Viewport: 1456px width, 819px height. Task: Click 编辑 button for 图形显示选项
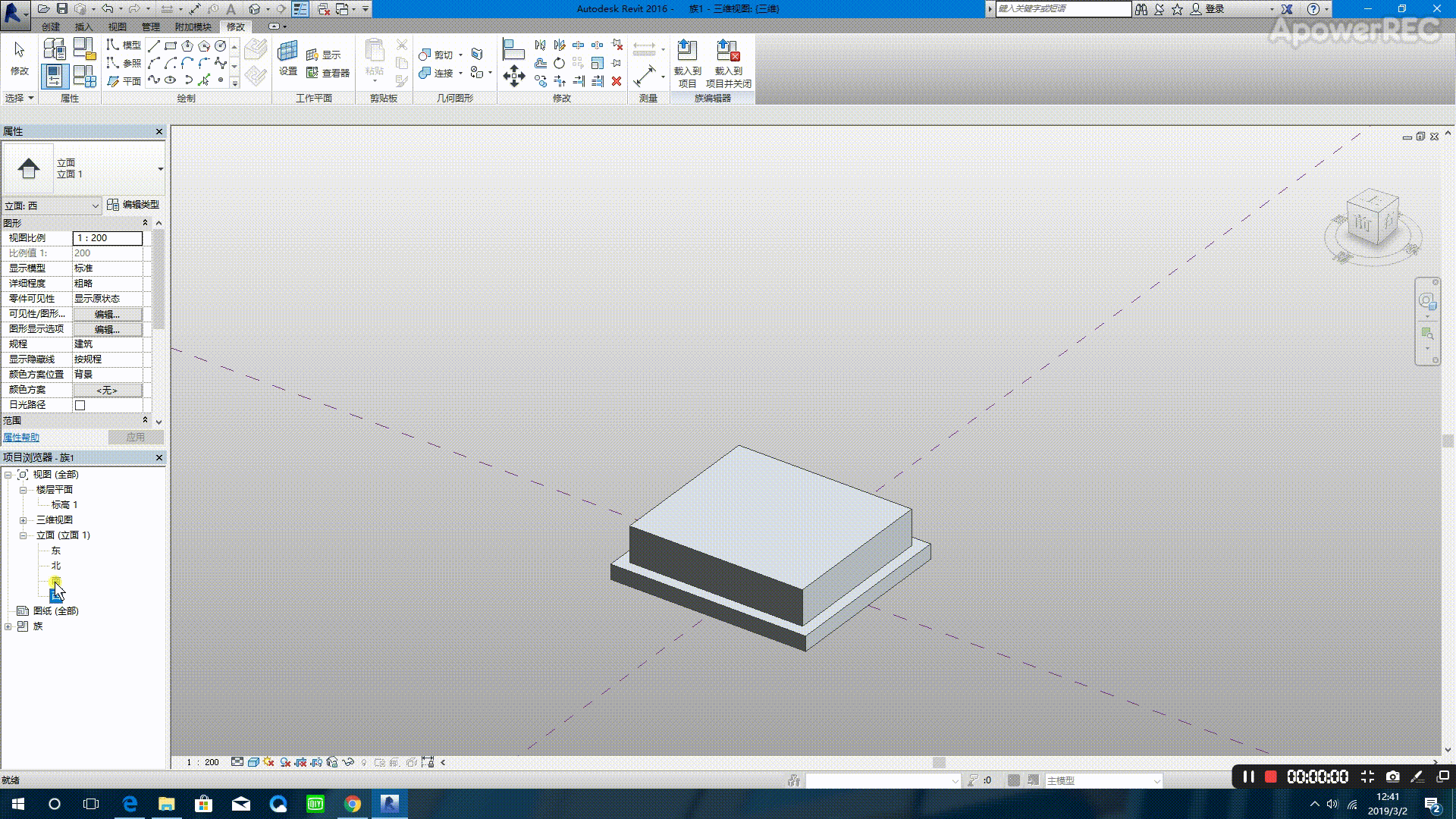107,329
